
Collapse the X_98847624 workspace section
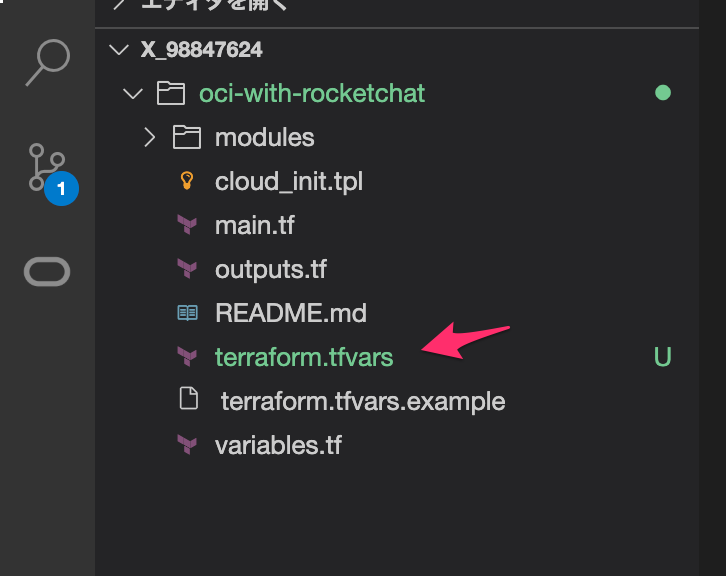[119, 49]
